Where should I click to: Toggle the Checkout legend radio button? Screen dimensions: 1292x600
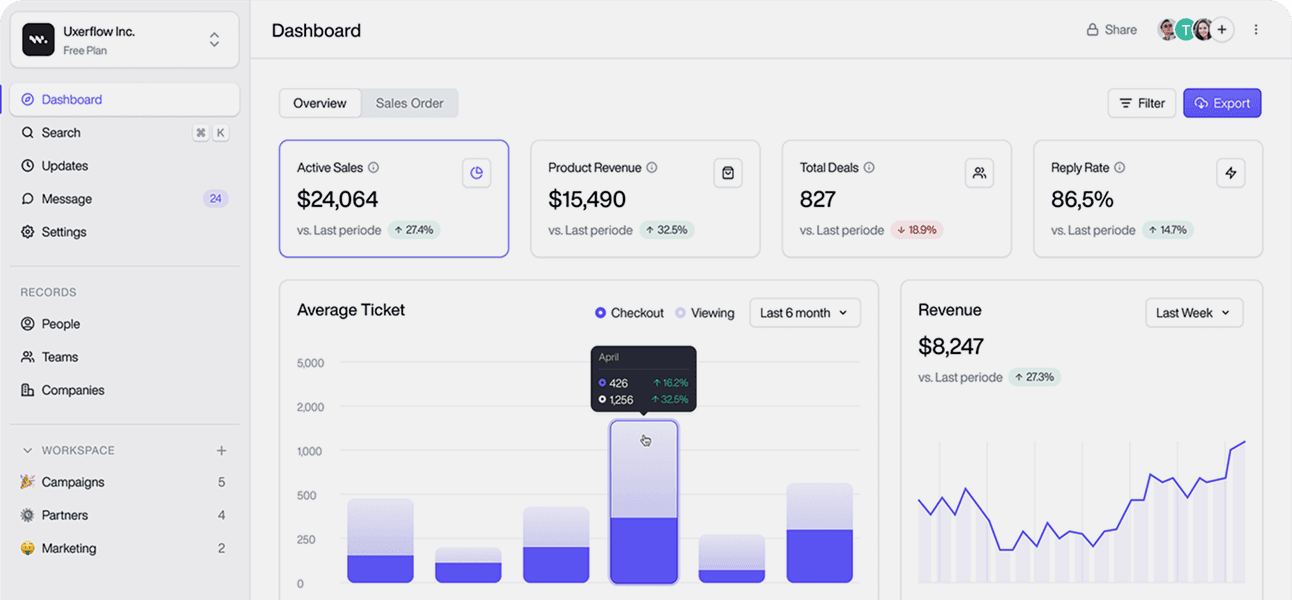click(600, 313)
